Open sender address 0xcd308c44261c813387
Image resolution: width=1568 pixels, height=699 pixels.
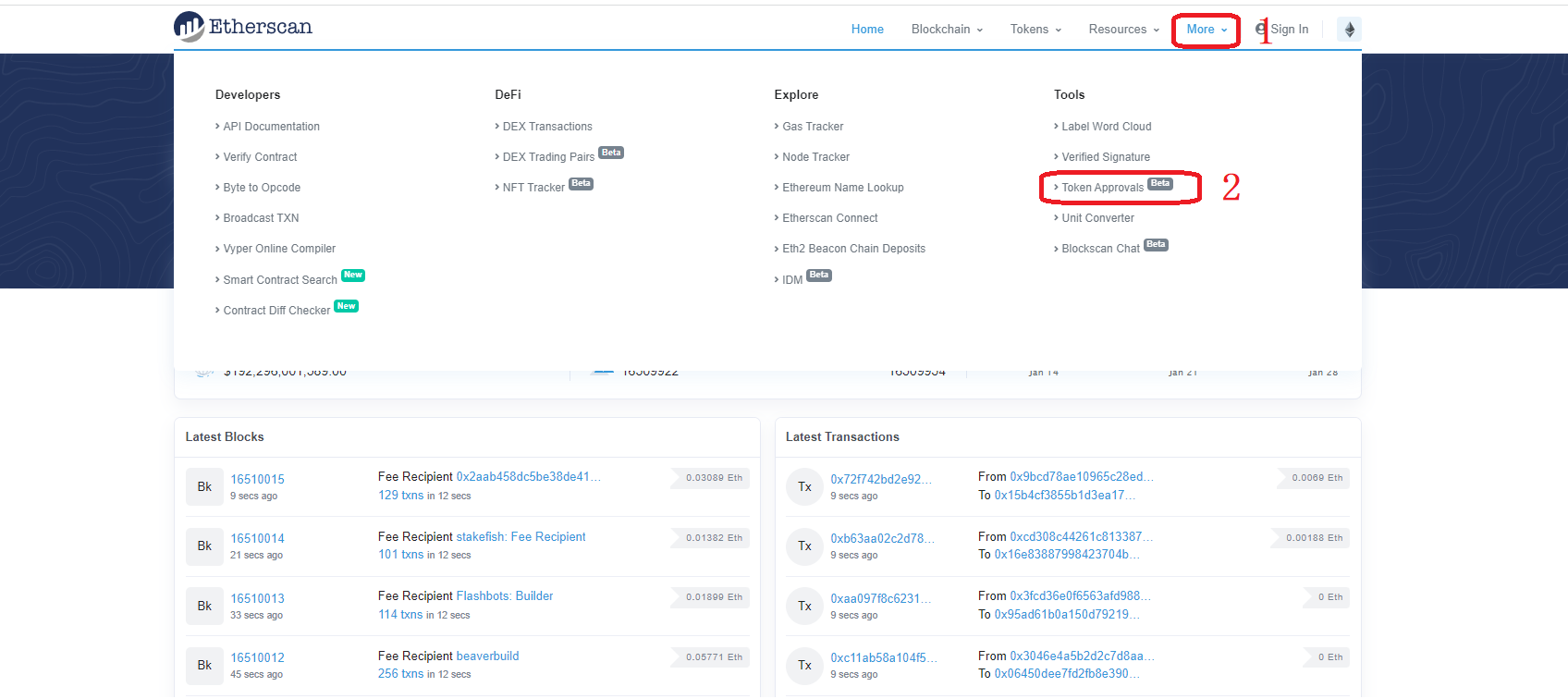[1082, 537]
